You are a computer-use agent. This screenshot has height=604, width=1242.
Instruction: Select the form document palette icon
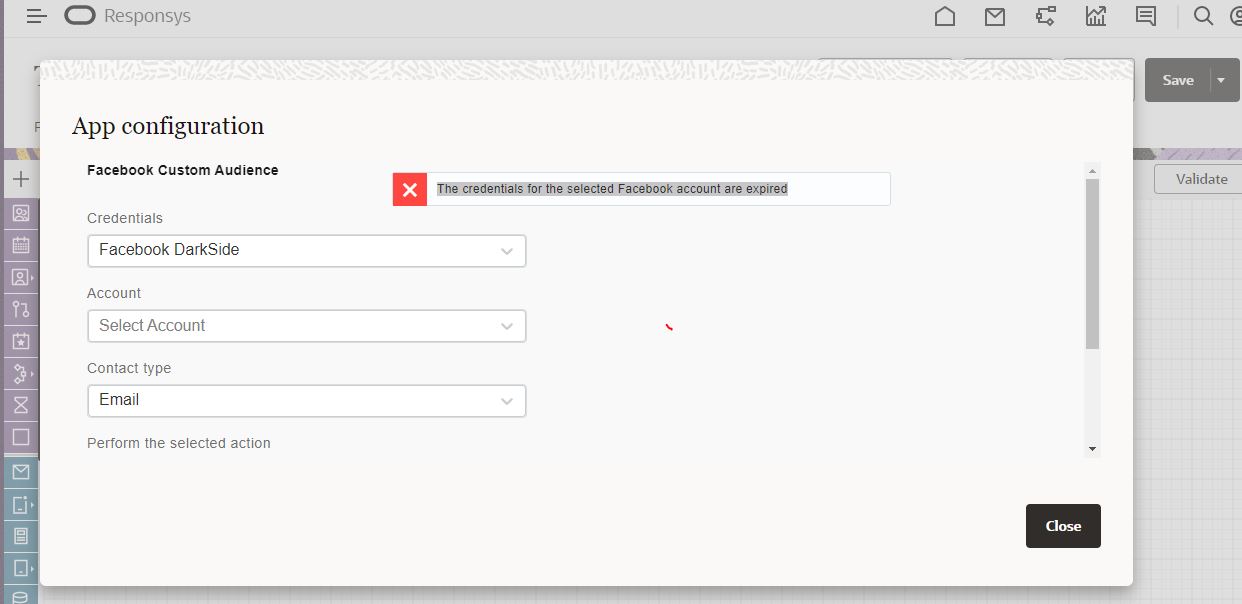(21, 537)
